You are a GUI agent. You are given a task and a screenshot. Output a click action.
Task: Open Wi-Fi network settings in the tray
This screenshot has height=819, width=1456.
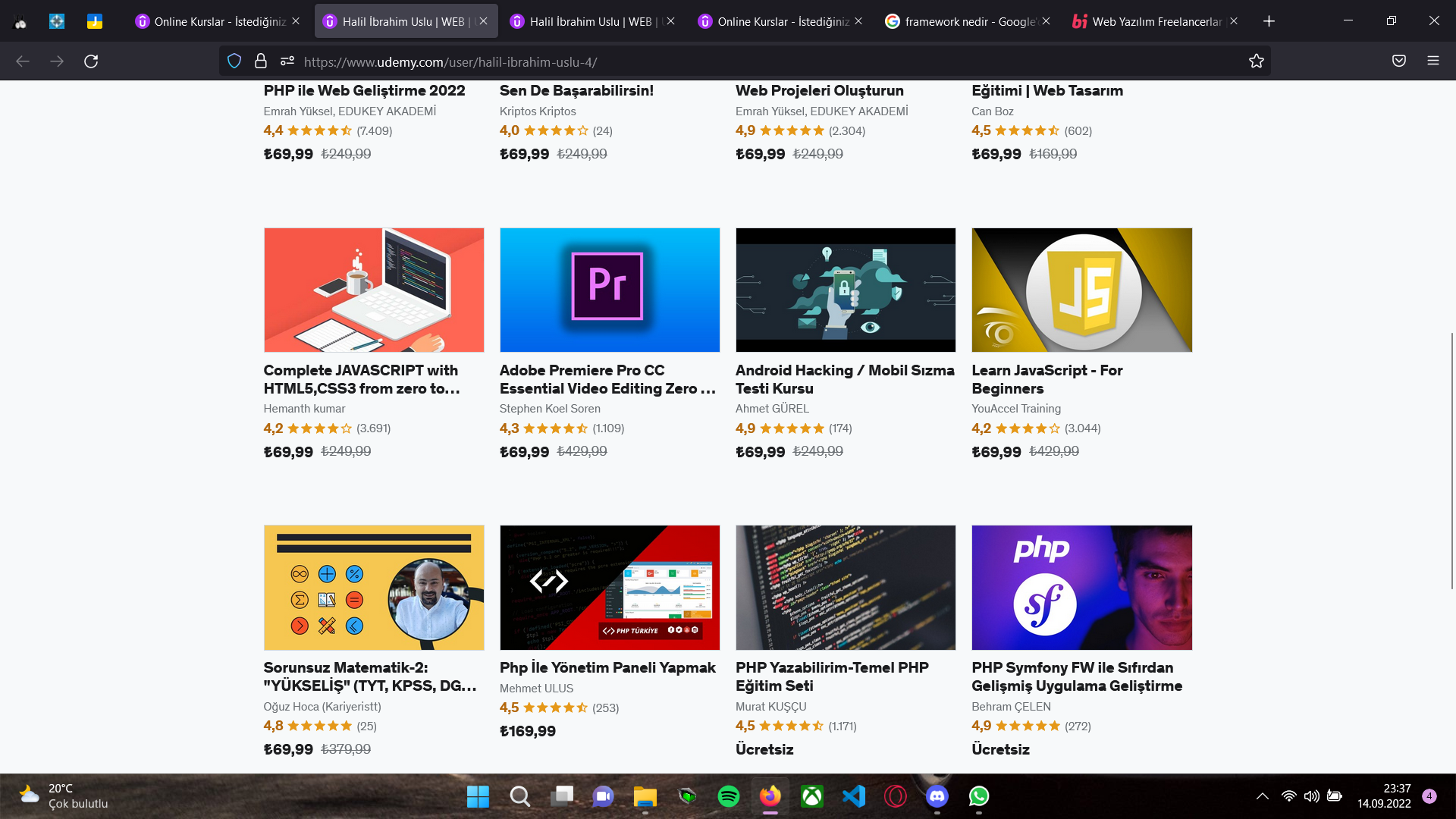(1289, 796)
